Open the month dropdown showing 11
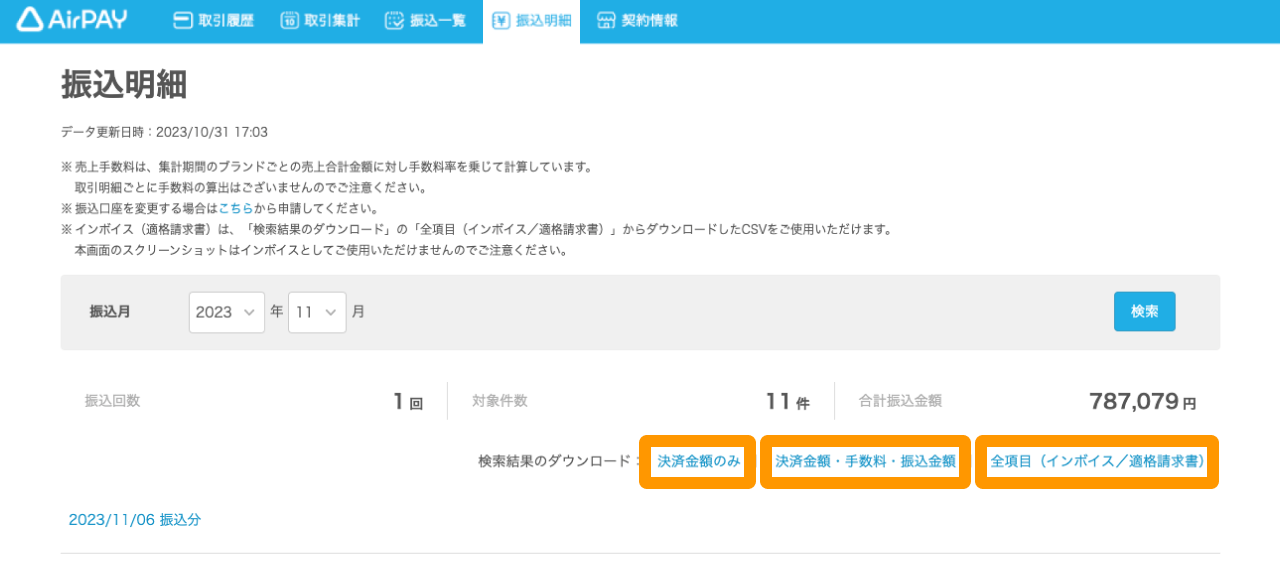 (317, 312)
